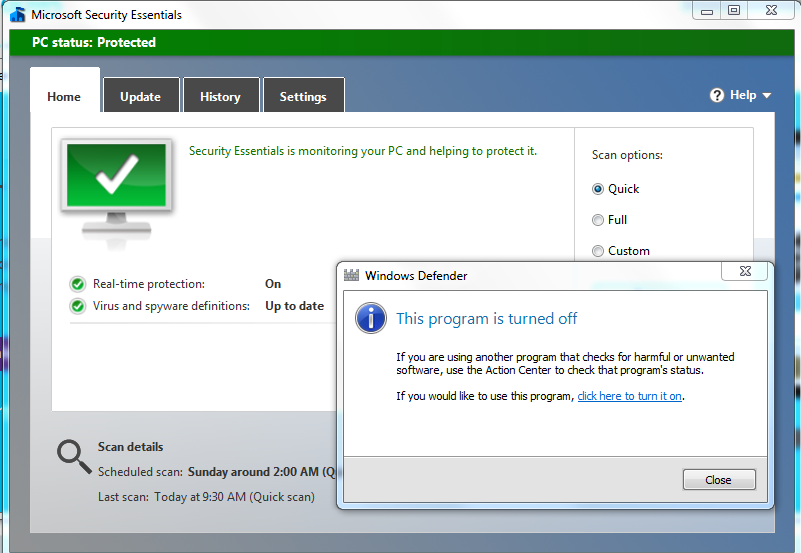Click the Virus and spyware definitions check icon

click(x=77, y=306)
